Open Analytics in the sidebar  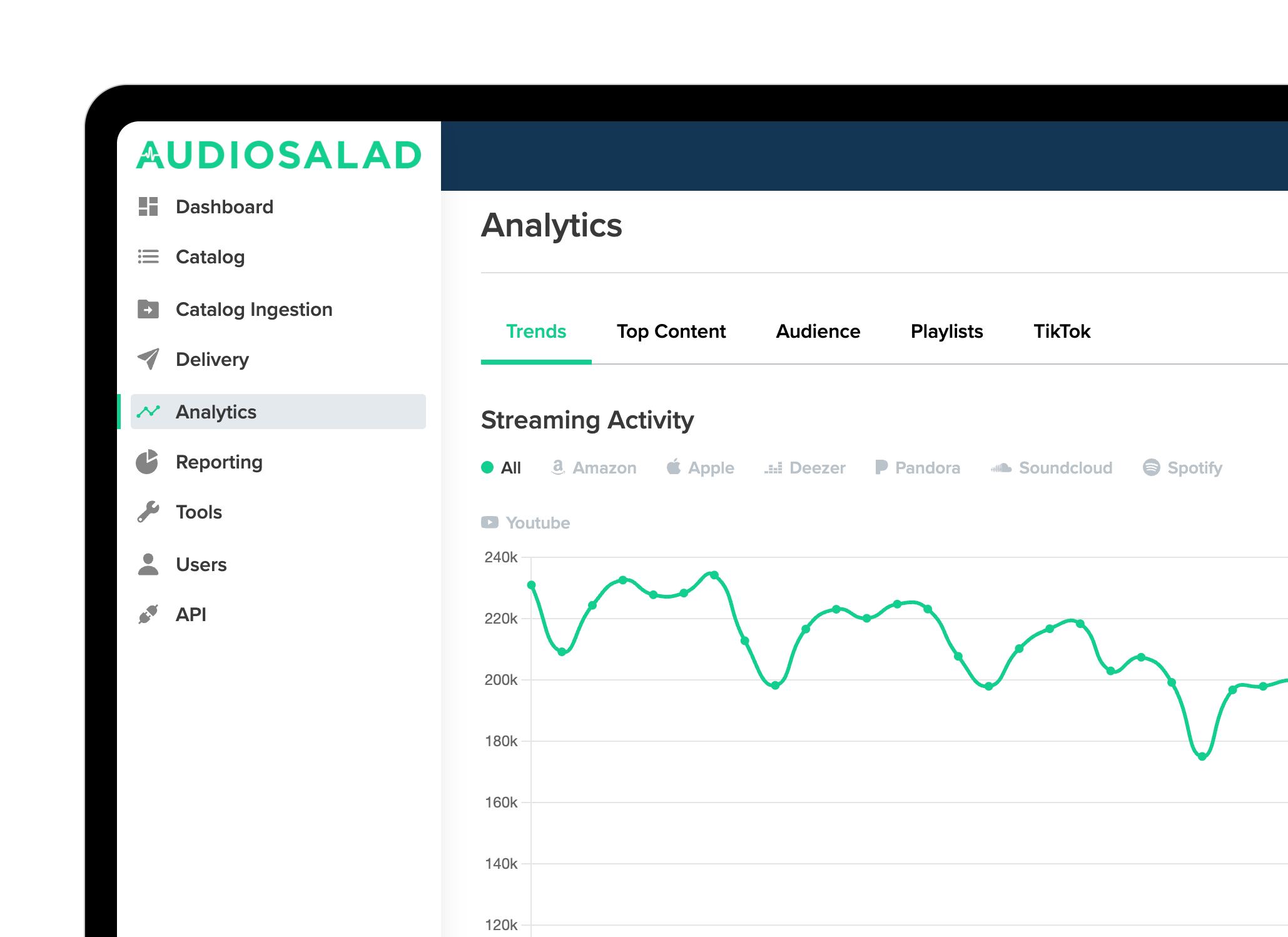point(216,412)
